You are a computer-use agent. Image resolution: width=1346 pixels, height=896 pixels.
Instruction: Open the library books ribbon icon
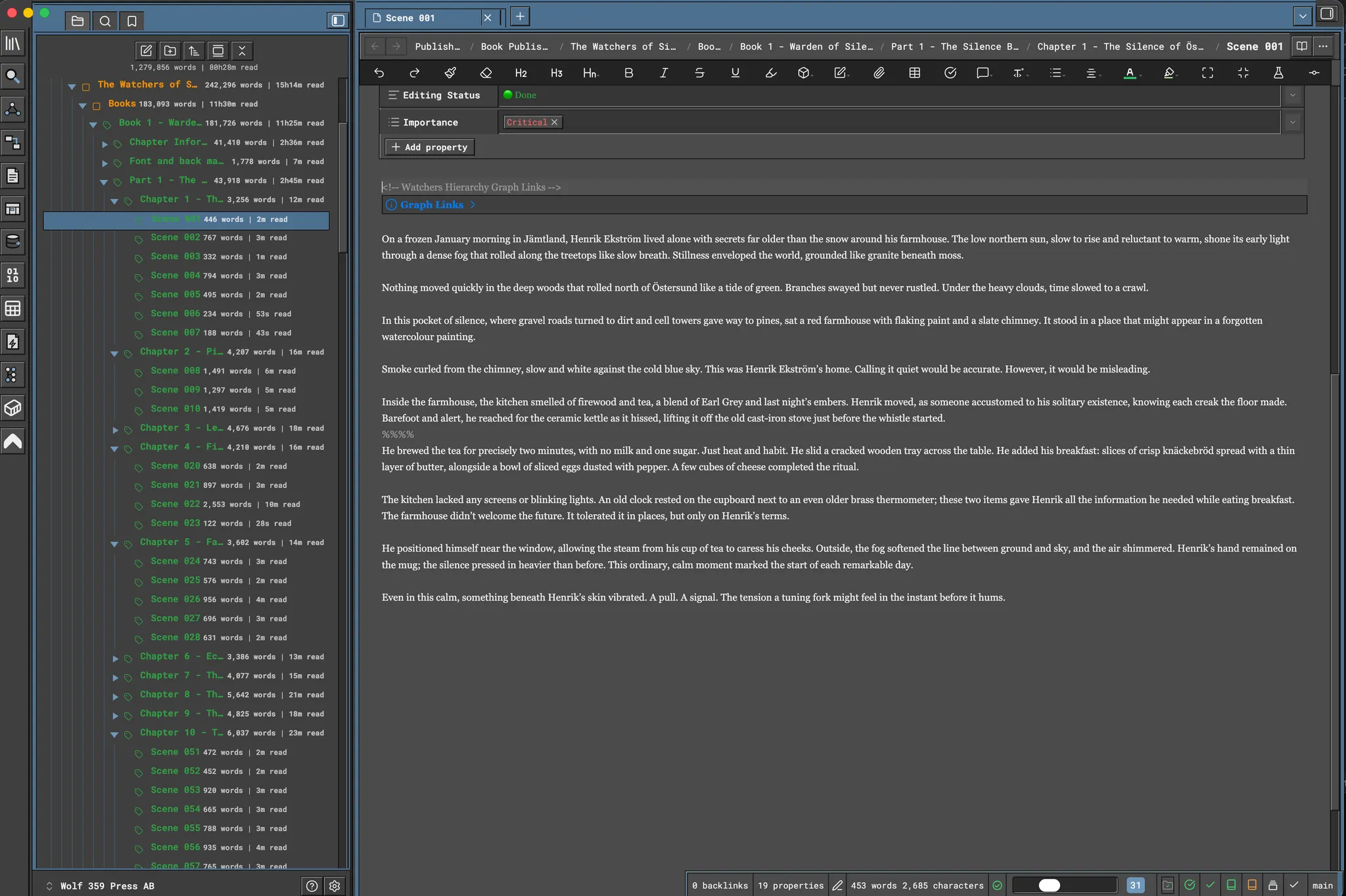coord(13,43)
